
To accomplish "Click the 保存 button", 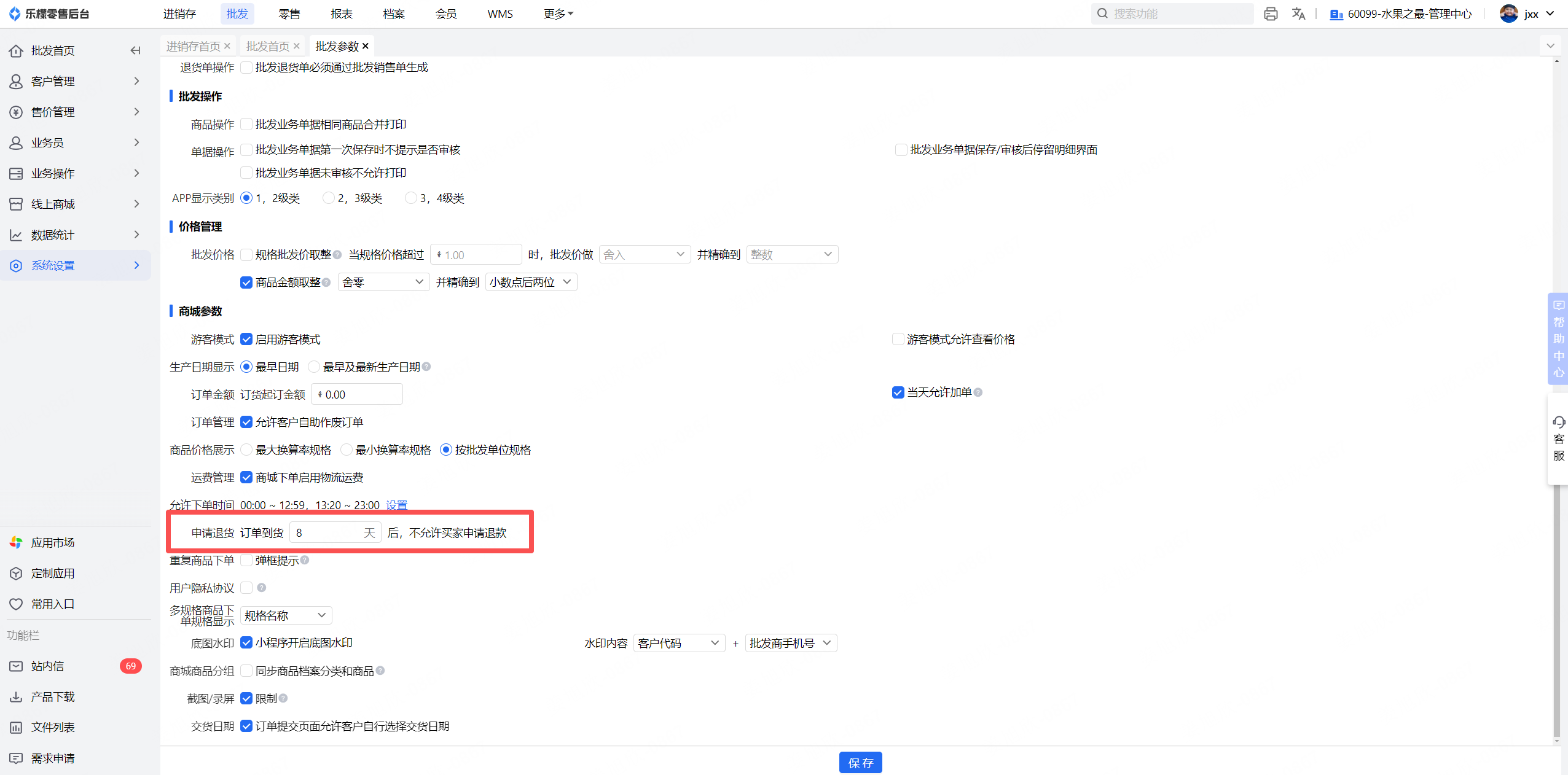I will [860, 762].
